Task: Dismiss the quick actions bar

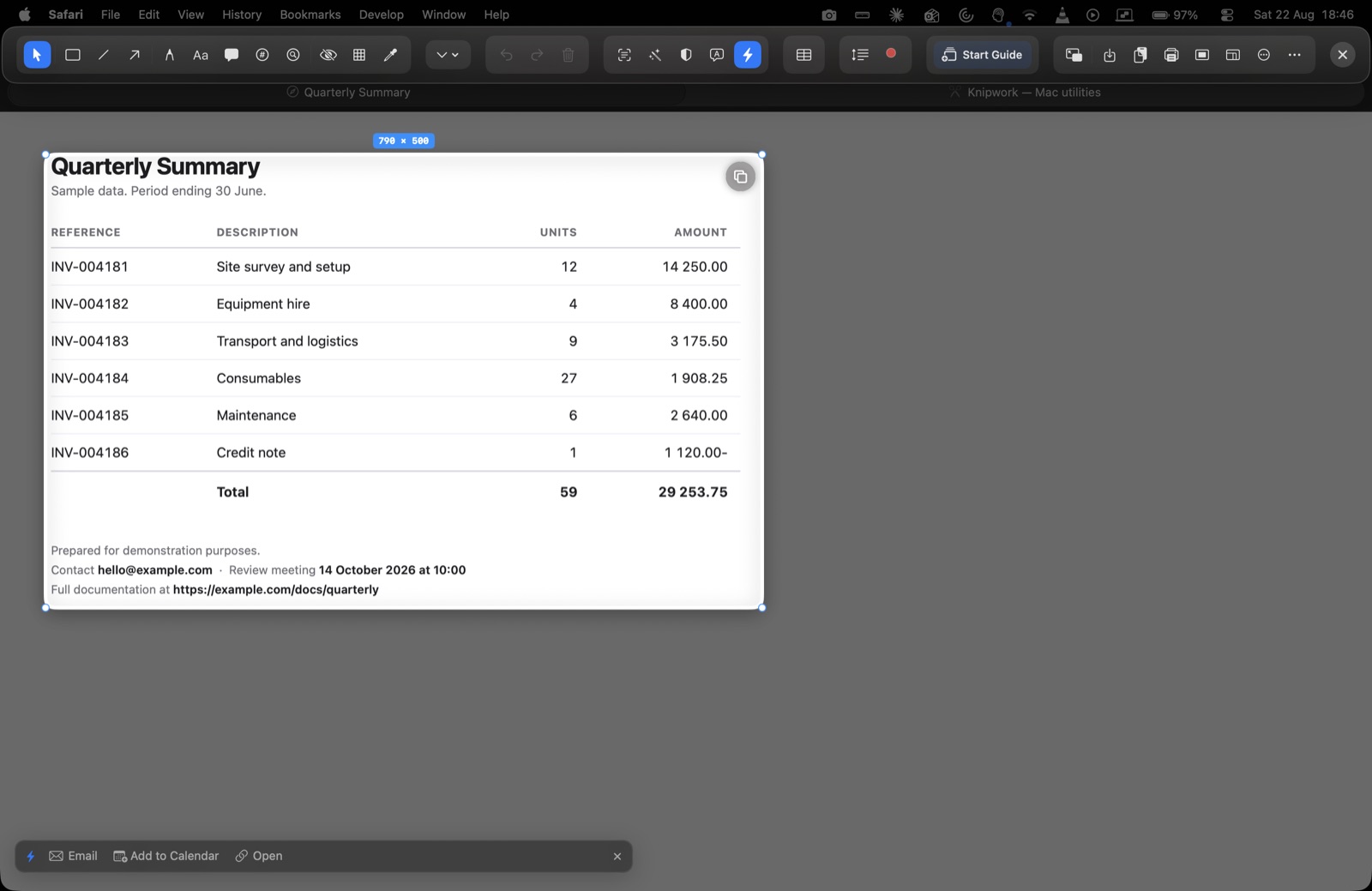Action: [617, 856]
